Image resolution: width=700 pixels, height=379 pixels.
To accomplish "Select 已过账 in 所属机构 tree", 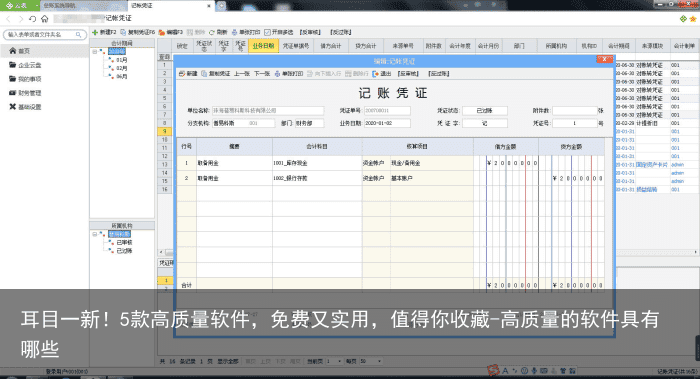I will [x=124, y=251].
